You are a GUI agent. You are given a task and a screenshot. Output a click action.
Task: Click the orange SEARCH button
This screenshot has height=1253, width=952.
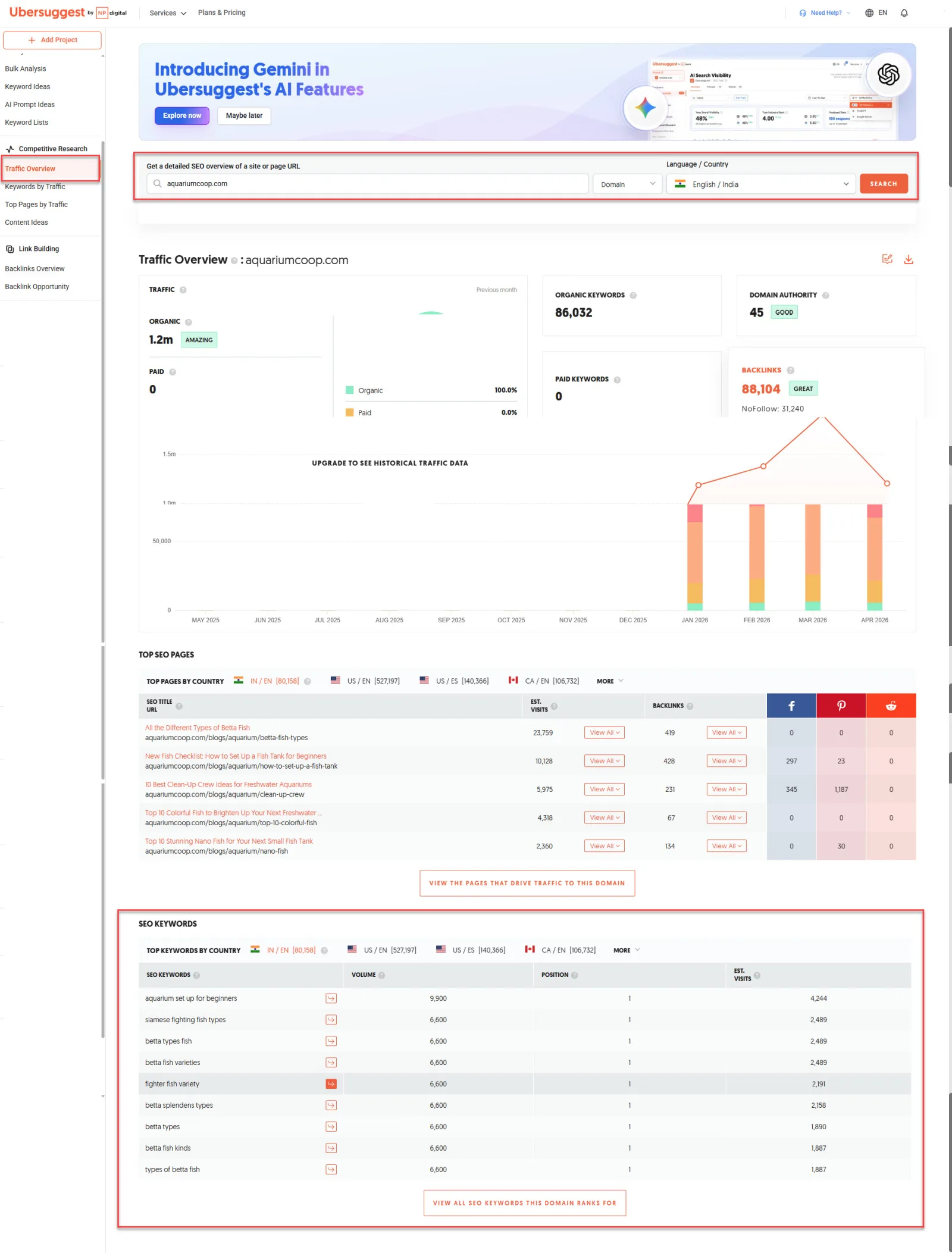pos(884,184)
